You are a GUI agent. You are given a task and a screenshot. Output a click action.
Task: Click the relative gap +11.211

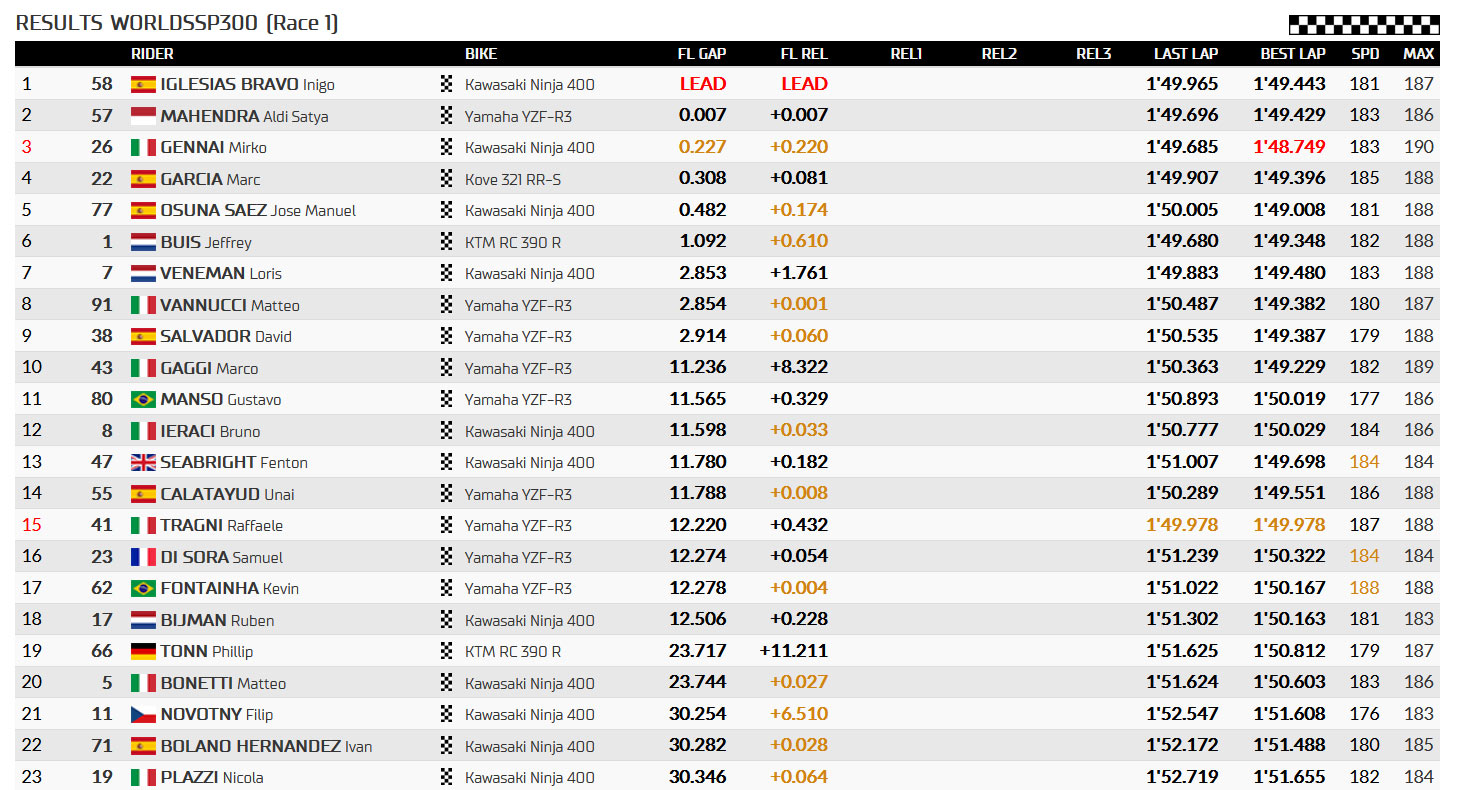(x=794, y=651)
